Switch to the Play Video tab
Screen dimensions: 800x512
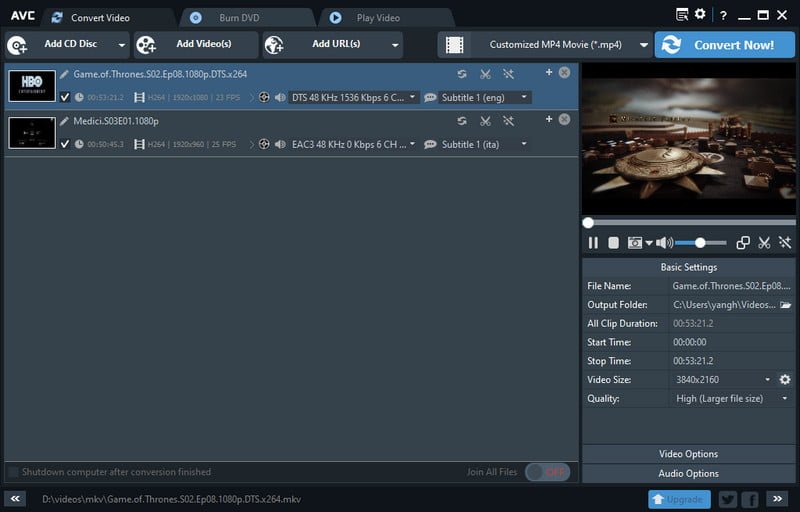click(x=378, y=18)
